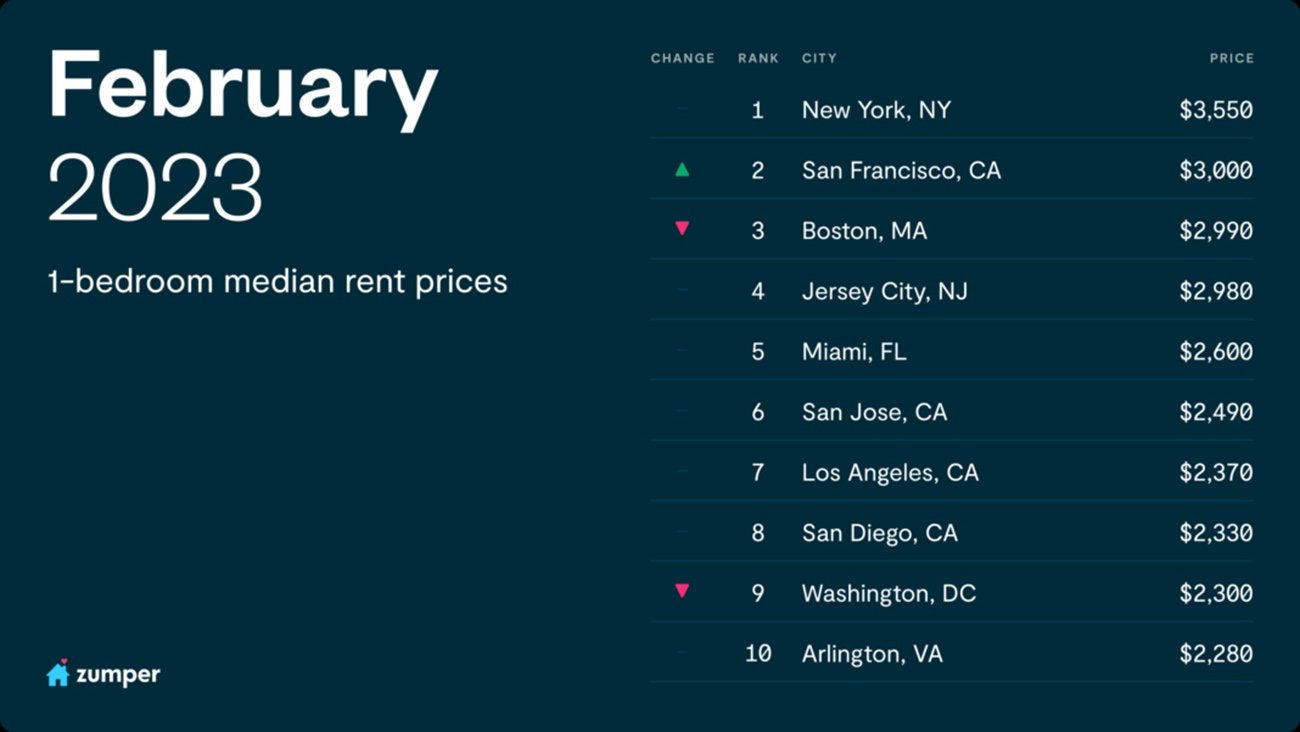Click green up arrow beside San Francisco
Image resolution: width=1300 pixels, height=732 pixels.
(x=682, y=170)
